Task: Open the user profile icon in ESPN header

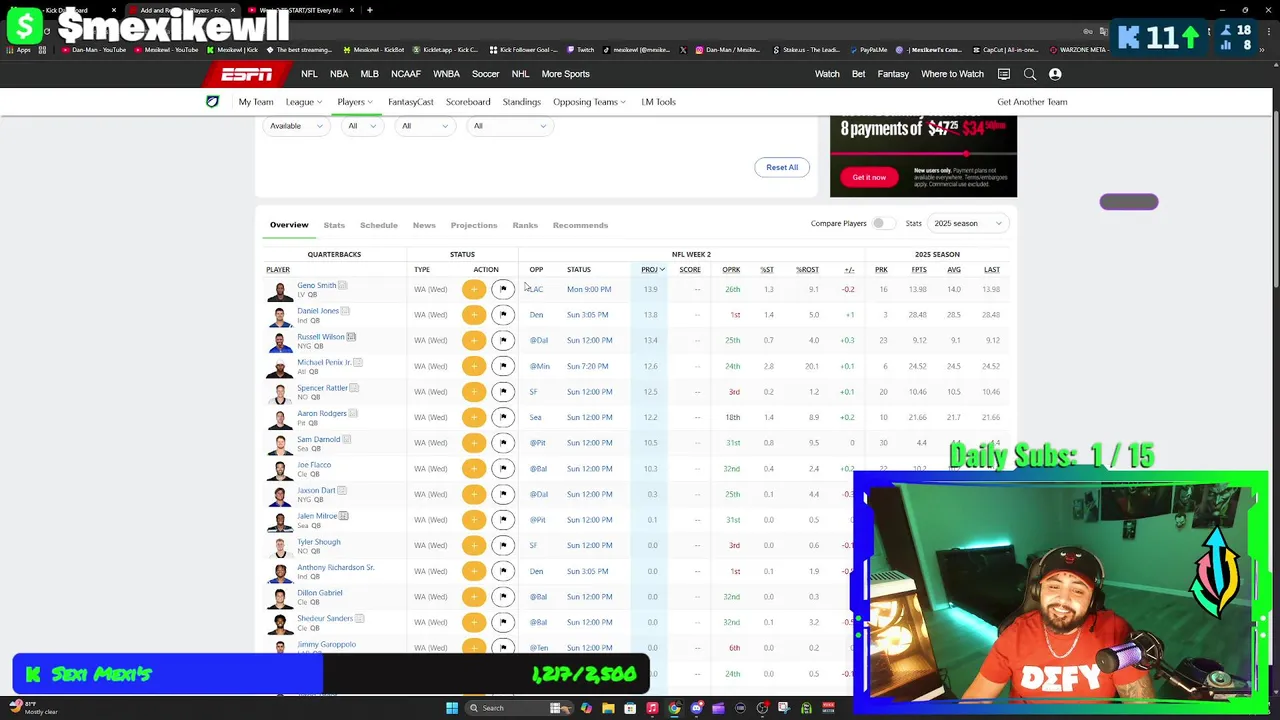Action: point(1055,74)
